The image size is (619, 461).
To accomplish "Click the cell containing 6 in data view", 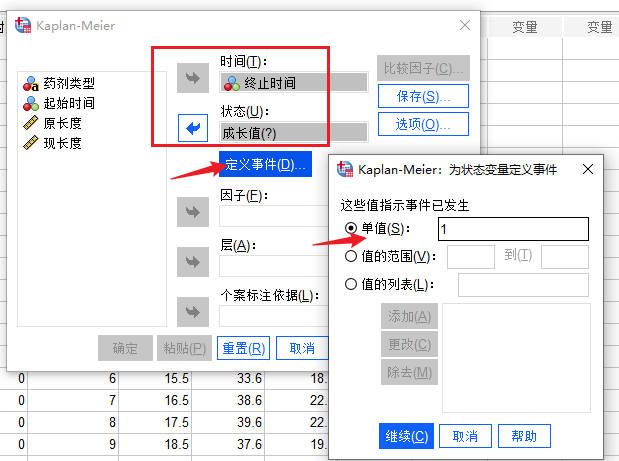I will pyautogui.click(x=73, y=378).
